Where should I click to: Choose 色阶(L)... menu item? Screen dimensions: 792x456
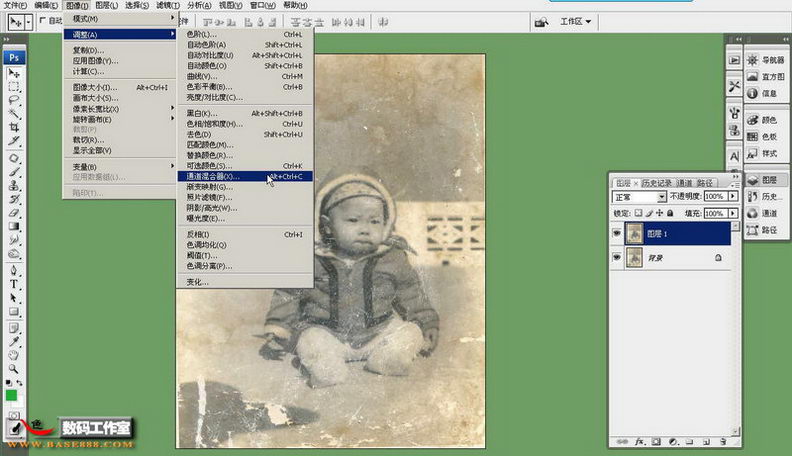coord(245,34)
